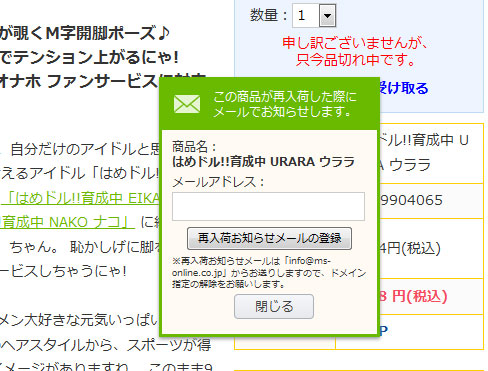Focus the メールアドレス input field
The height and width of the screenshot is (371, 488).
(268, 206)
